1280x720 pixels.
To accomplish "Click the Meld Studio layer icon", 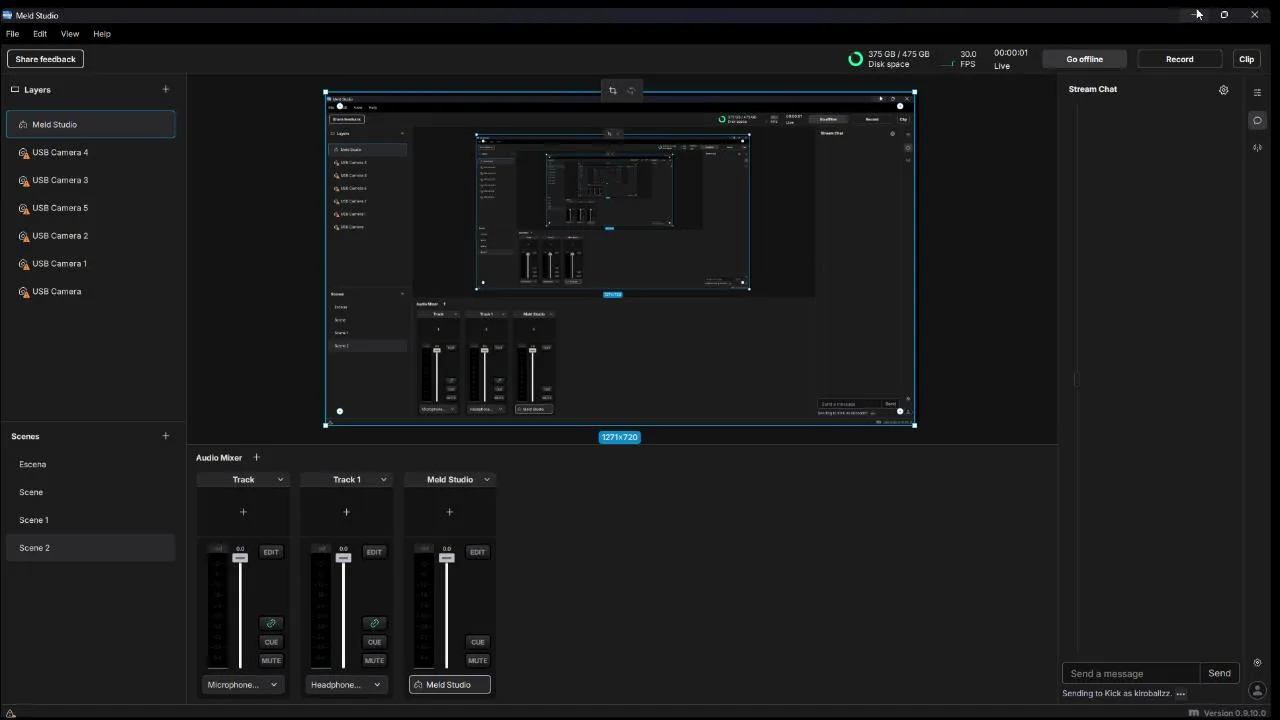I will [23, 125].
